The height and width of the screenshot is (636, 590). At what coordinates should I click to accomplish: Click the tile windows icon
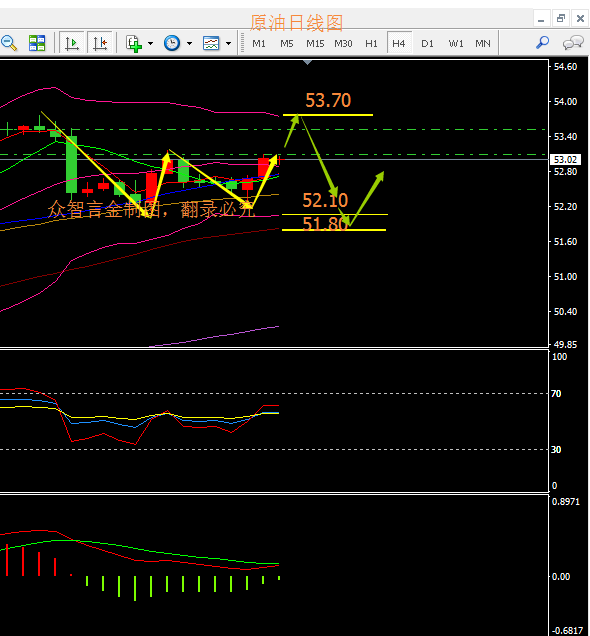click(x=37, y=43)
